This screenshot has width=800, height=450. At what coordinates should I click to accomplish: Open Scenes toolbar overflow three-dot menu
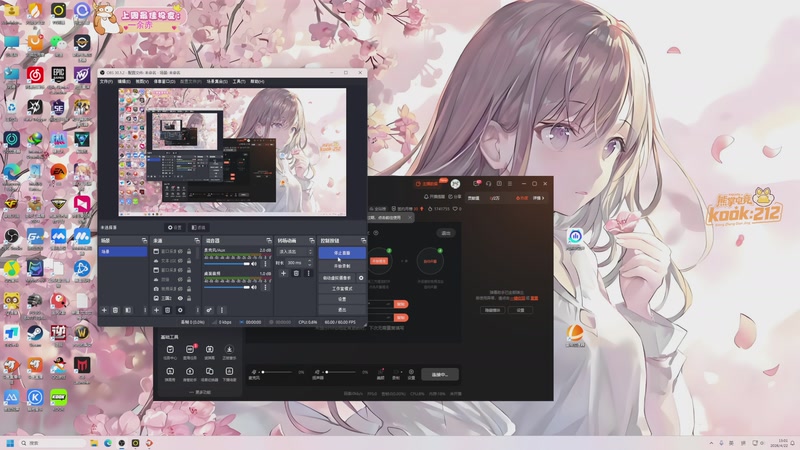click(145, 310)
